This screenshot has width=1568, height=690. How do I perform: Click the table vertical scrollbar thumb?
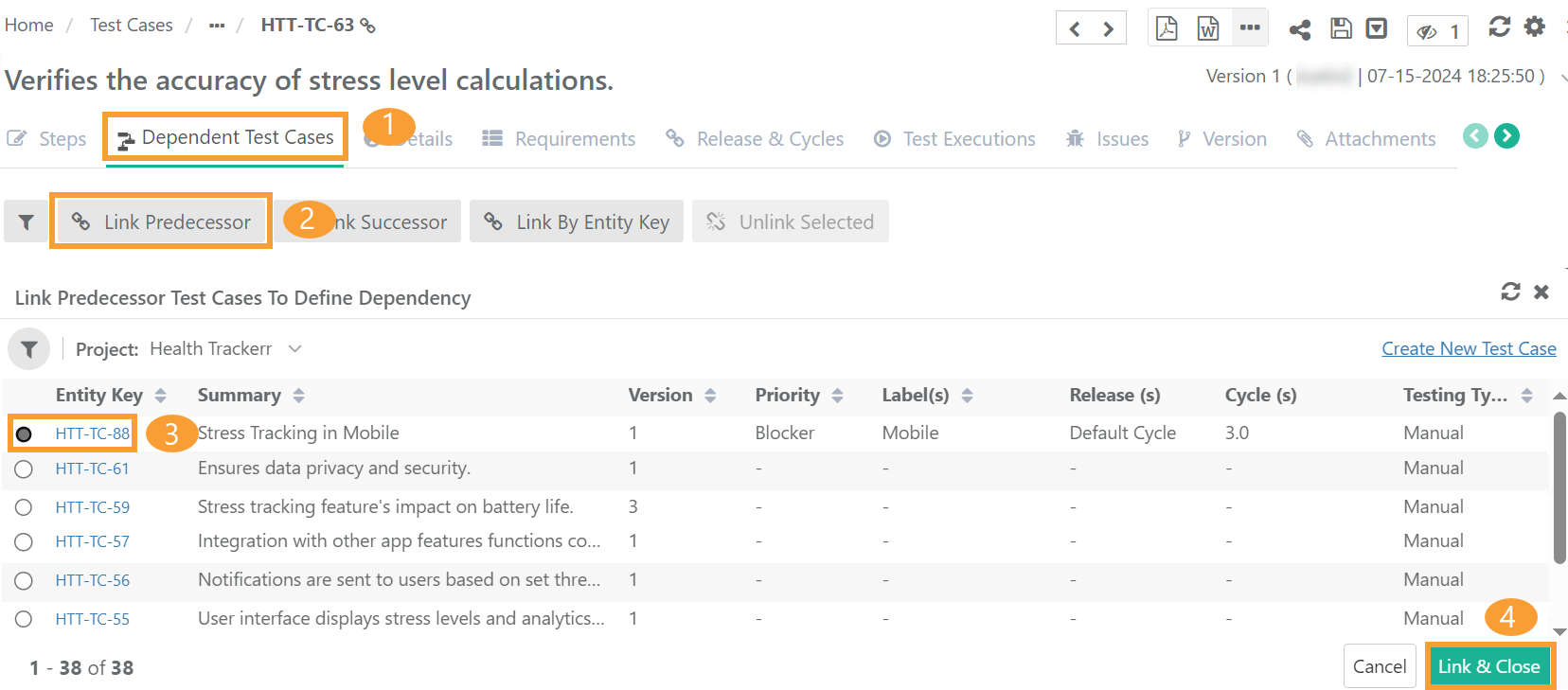pyautogui.click(x=1559, y=487)
